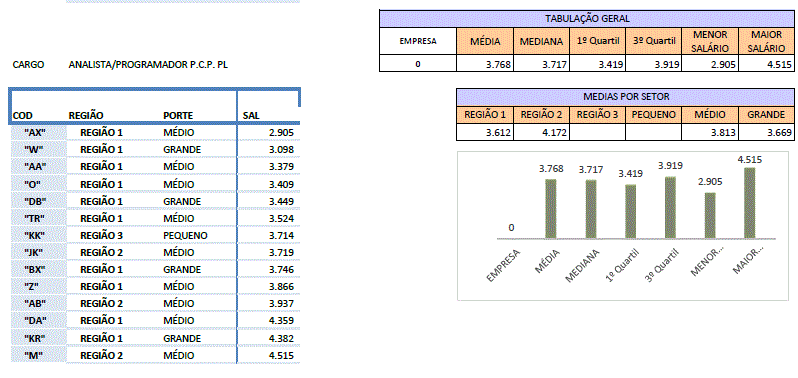
Task: Click the REGIÃO 2 cell in "JK" row
Action: (x=101, y=252)
